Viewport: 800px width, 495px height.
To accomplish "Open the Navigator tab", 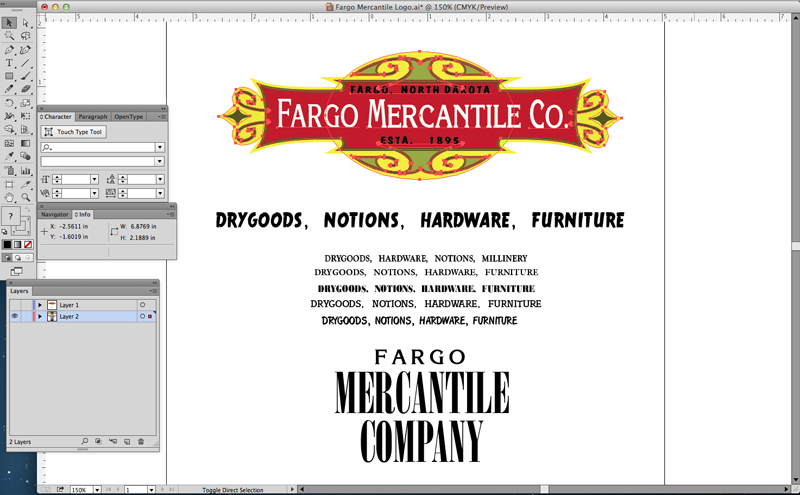I will pyautogui.click(x=54, y=213).
